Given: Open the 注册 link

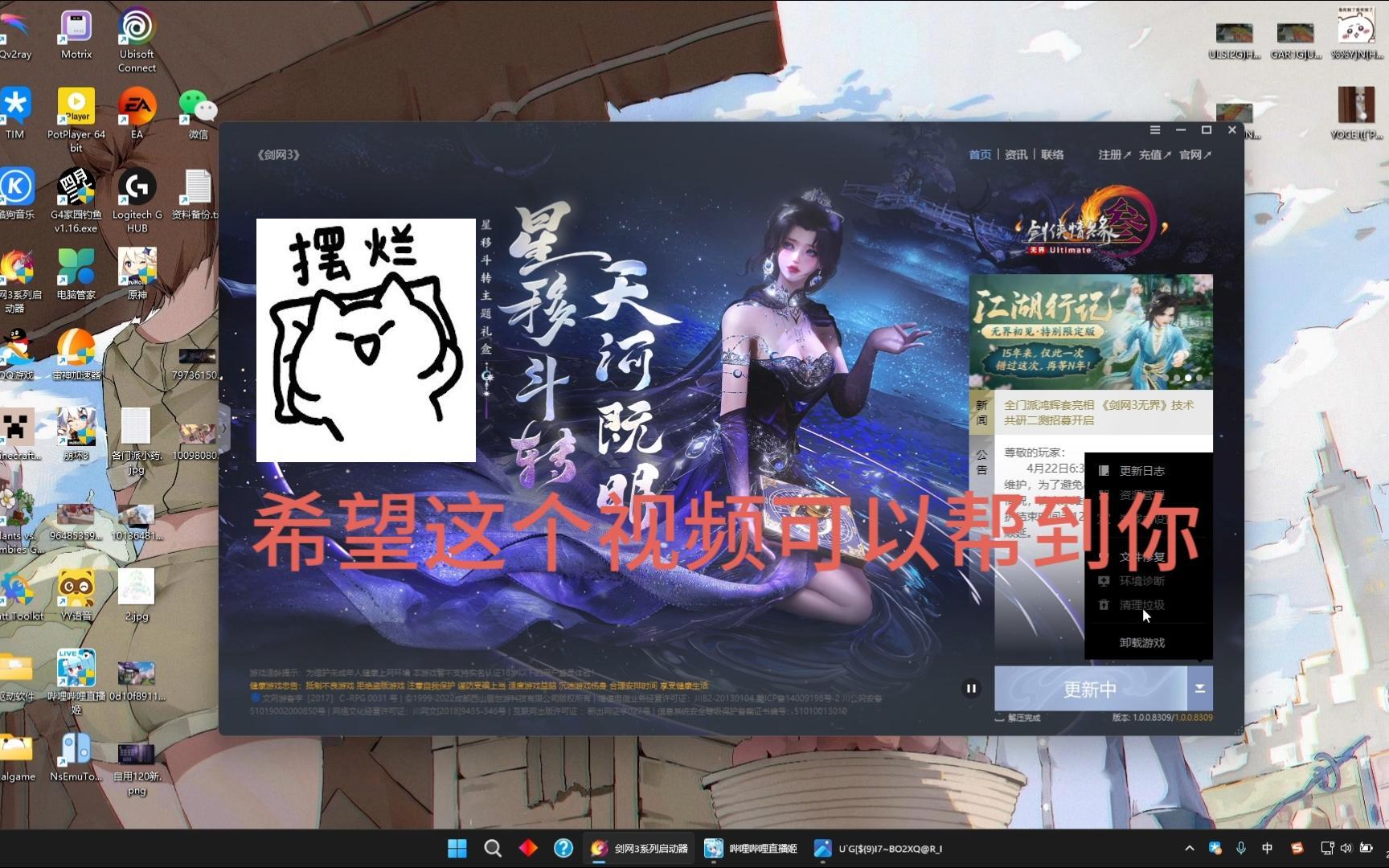Looking at the screenshot, I should (1114, 154).
